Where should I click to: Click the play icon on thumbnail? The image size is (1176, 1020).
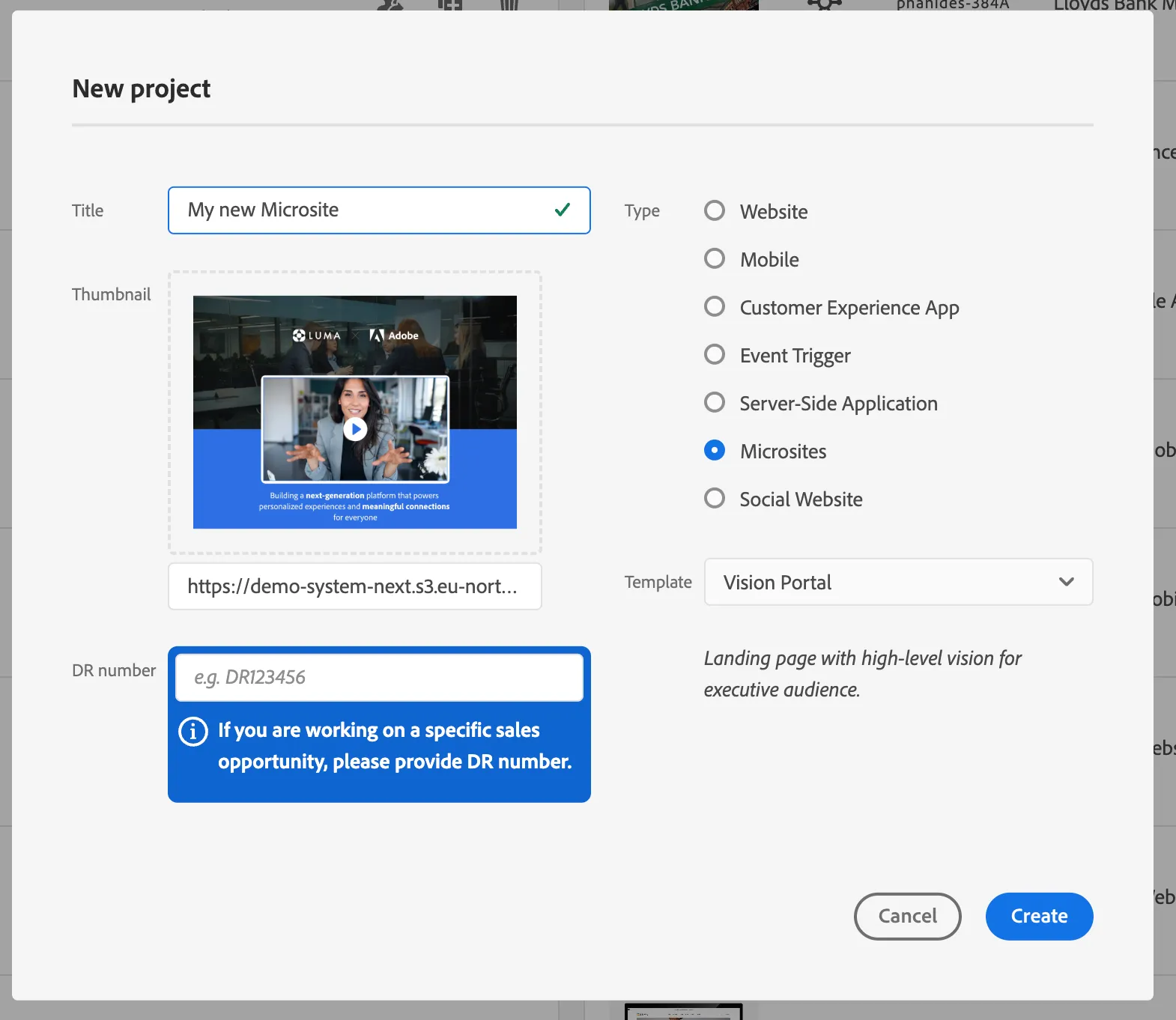click(355, 429)
